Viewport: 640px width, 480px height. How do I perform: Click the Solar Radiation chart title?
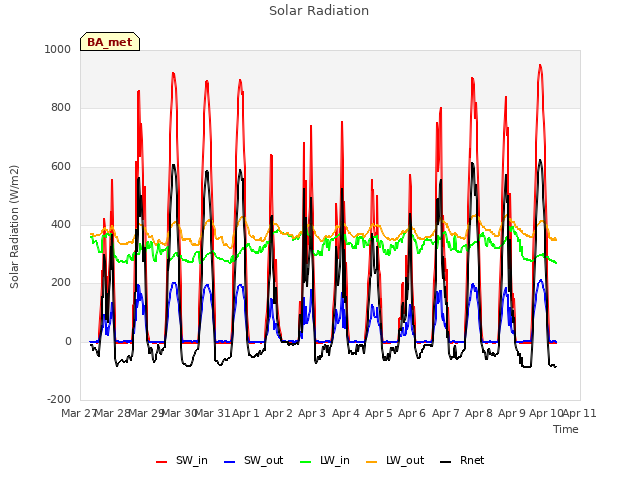[319, 11]
